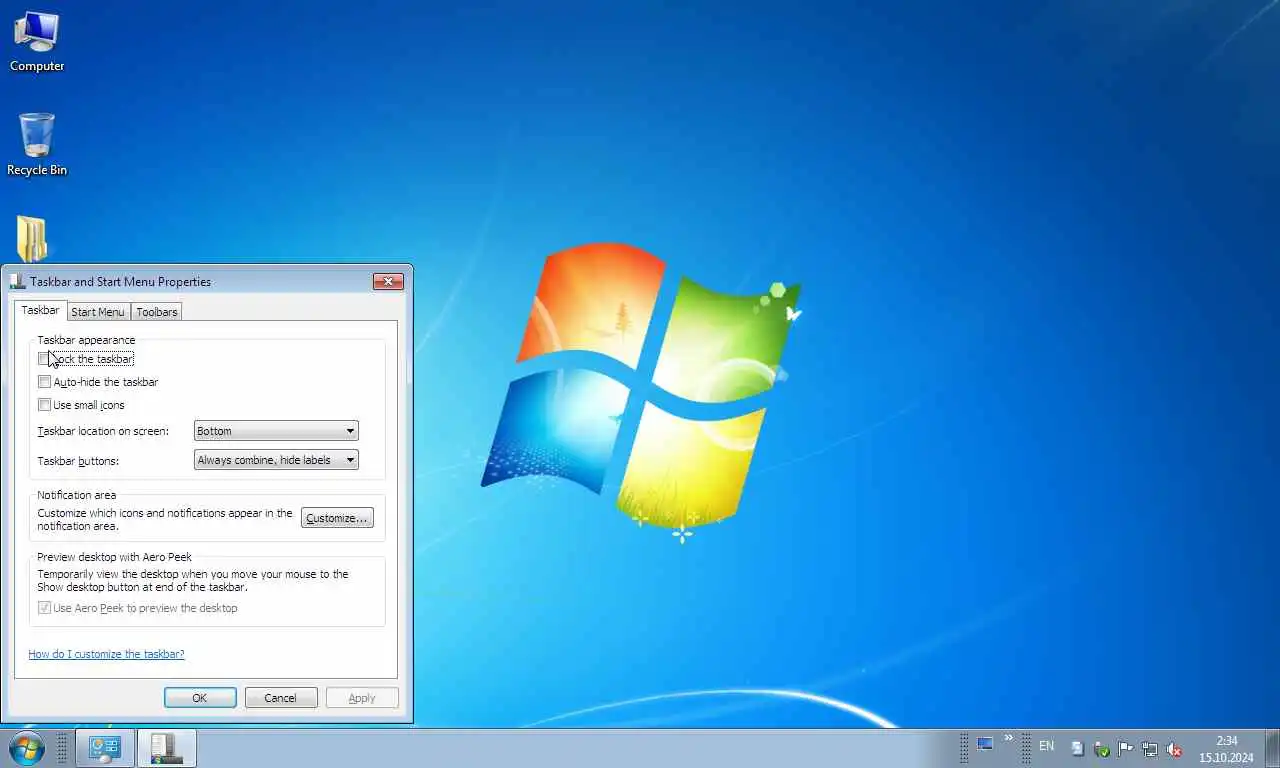The height and width of the screenshot is (768, 1280).
Task: Open the Windows Start button
Action: 27,748
